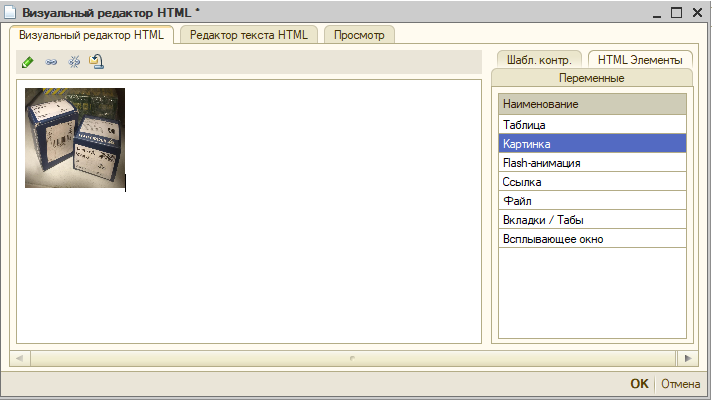Click the horizontal scrollbar right arrow
This screenshot has height=400, width=712.
[688, 358]
